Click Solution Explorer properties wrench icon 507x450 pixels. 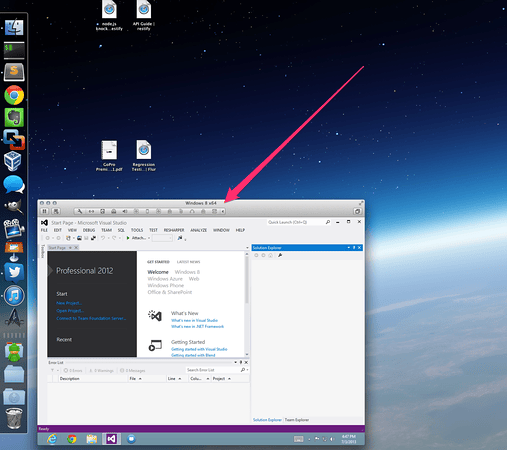coord(280,255)
